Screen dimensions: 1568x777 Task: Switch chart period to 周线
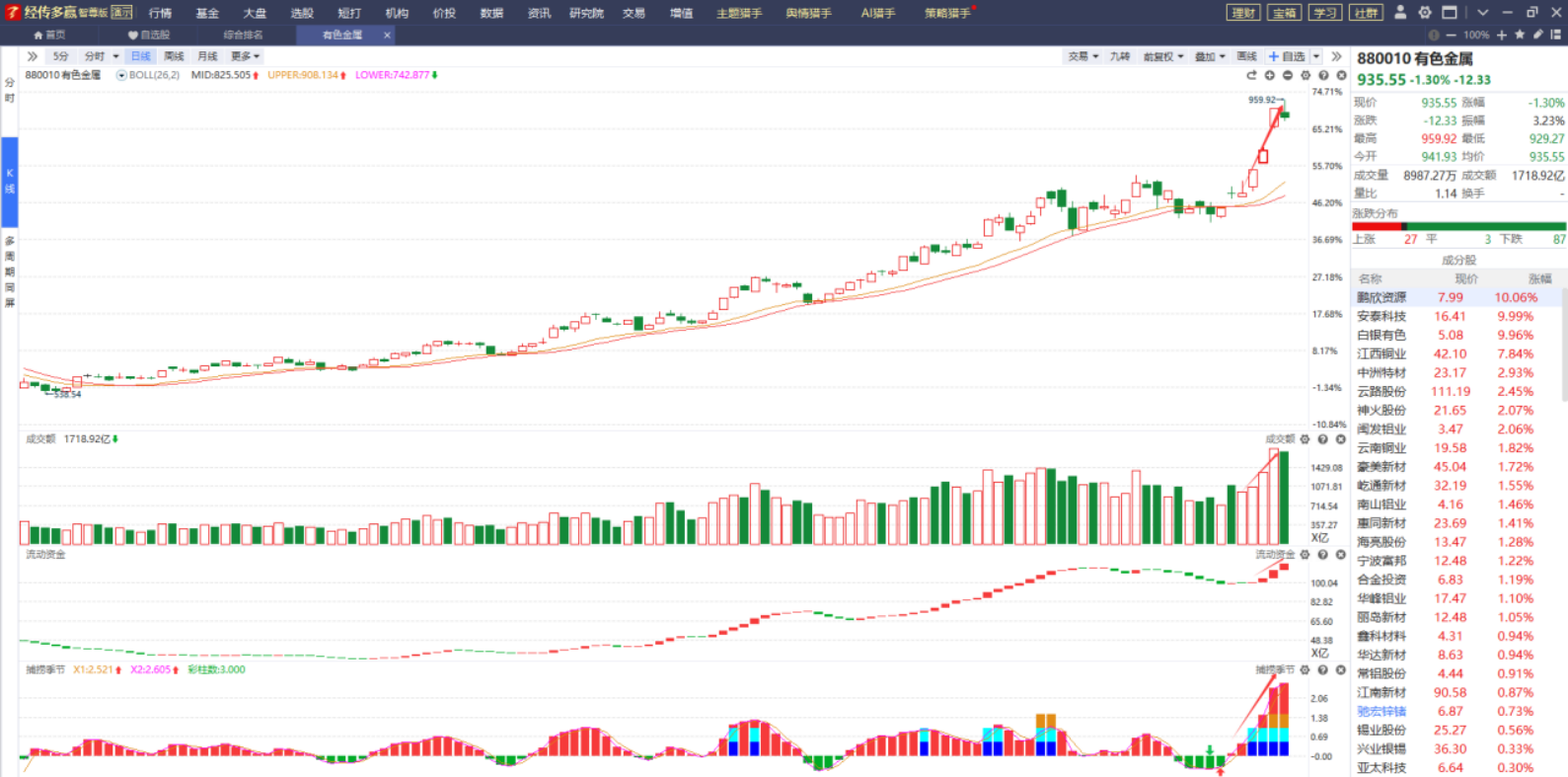click(174, 56)
